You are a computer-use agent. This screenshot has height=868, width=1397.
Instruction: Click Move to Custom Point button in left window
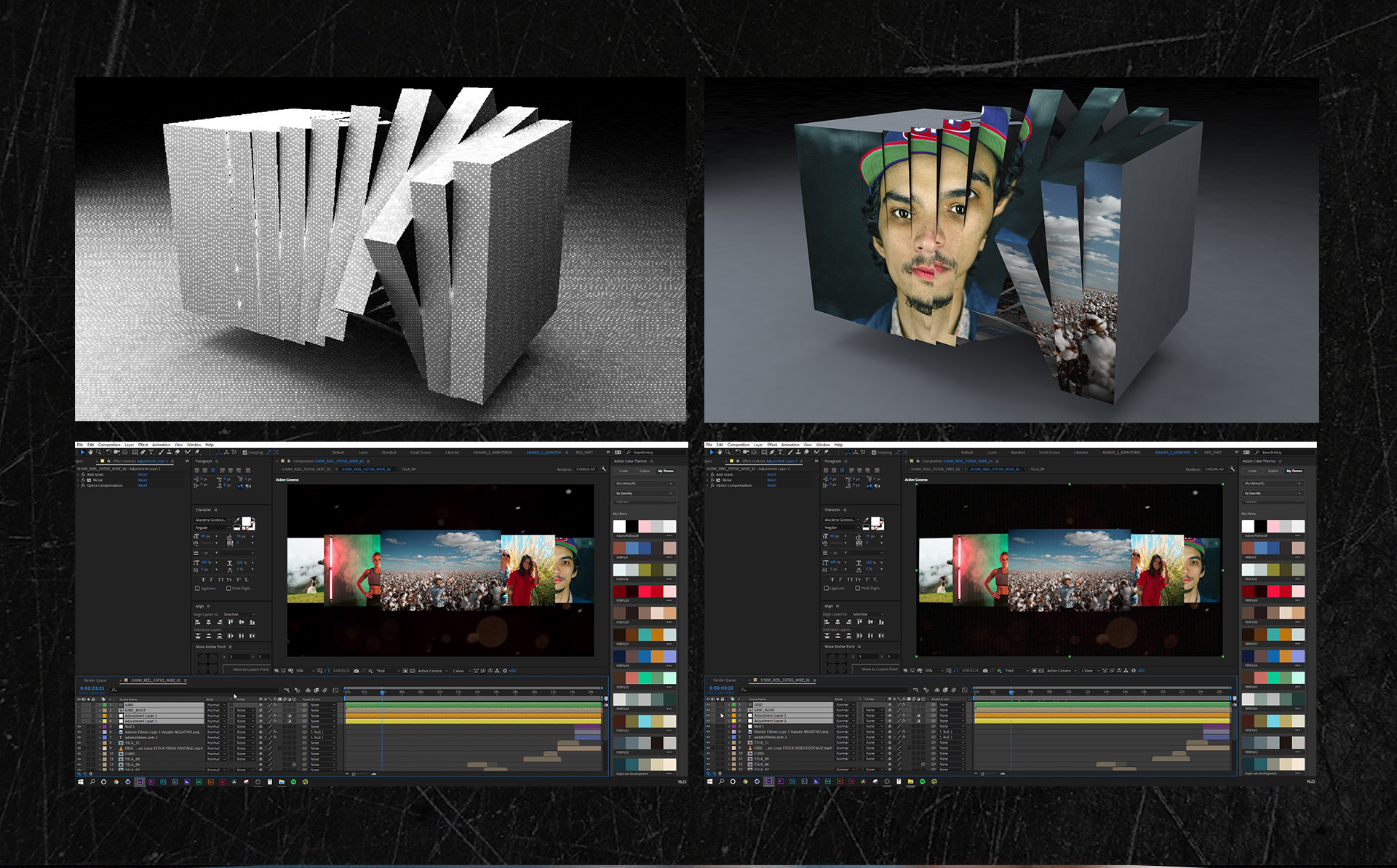pyautogui.click(x=250, y=669)
